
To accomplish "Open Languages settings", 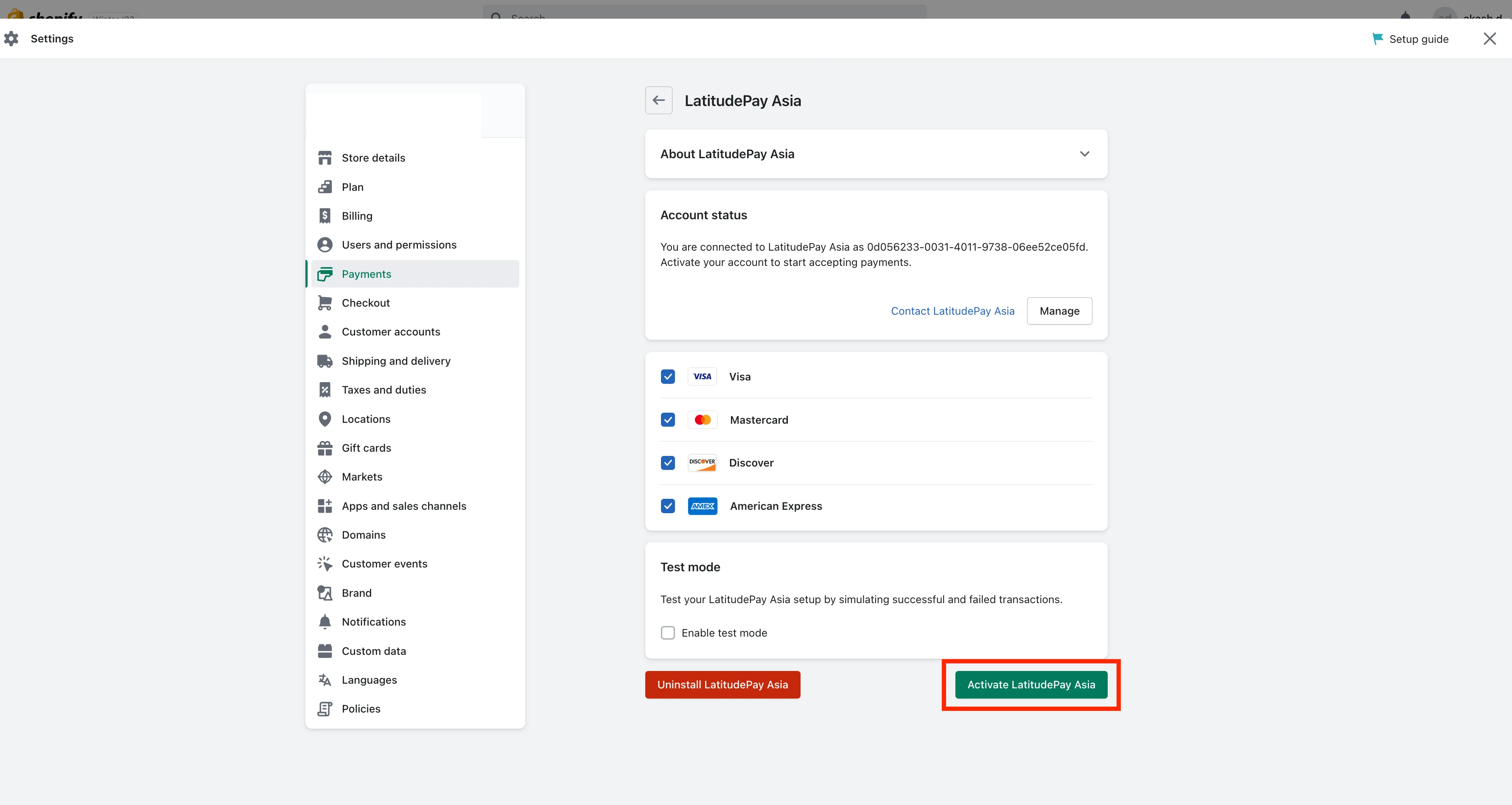I will [415, 680].
